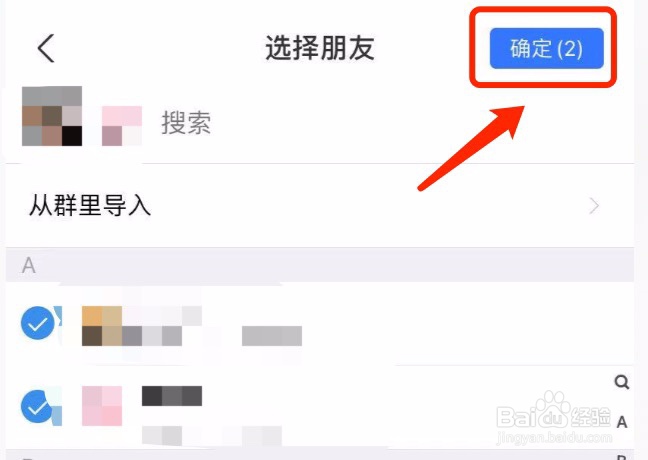Image resolution: width=648 pixels, height=460 pixels.
Task: Select the gray blurred label on the tan-avatar contact row
Action: point(272,336)
